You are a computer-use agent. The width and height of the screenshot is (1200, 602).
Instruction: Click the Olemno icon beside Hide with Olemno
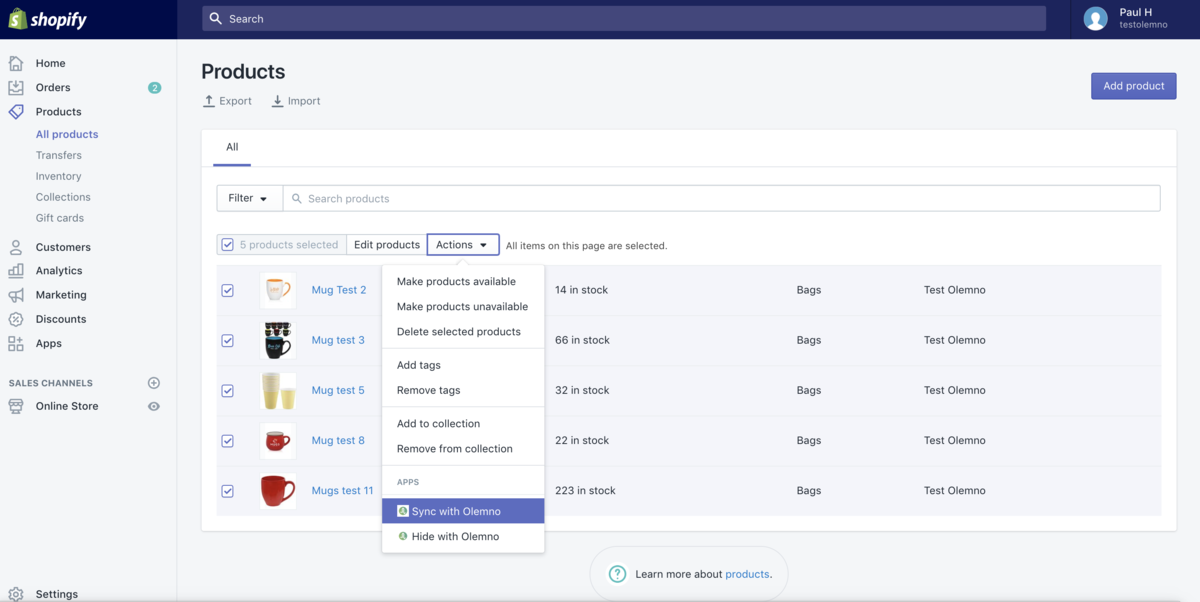(403, 536)
